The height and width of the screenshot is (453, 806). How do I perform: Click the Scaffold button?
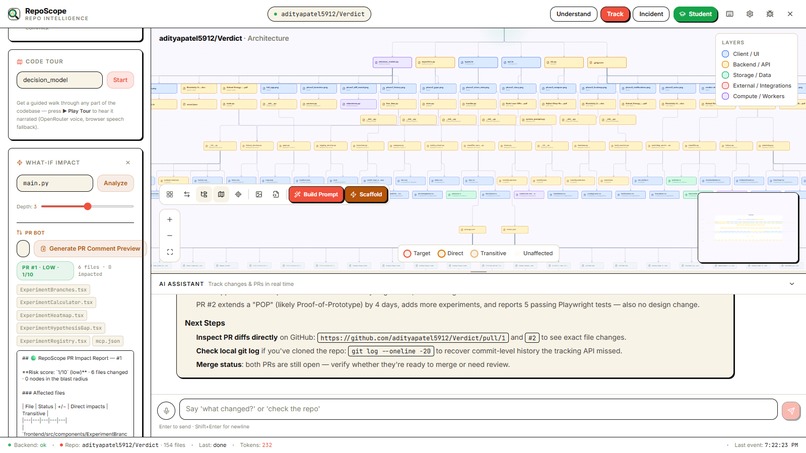point(366,194)
